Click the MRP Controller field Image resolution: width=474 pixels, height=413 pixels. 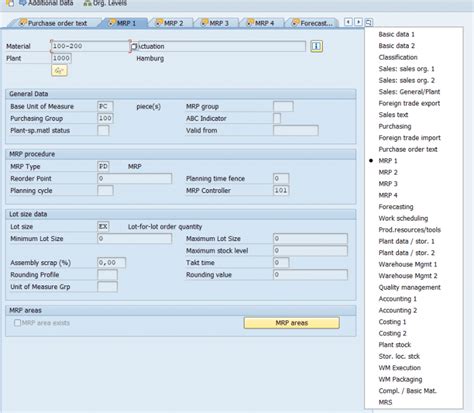(281, 190)
